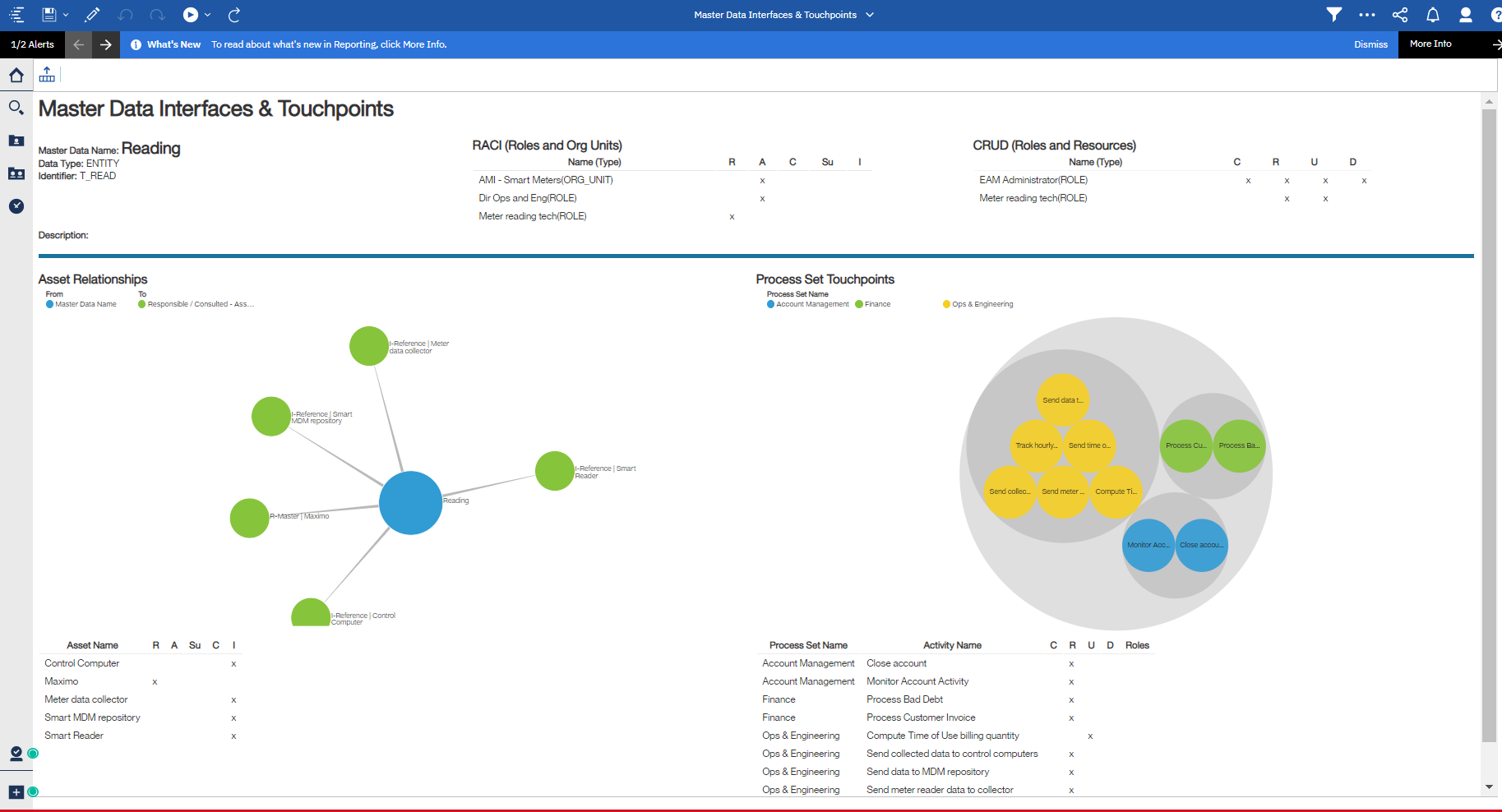The width and height of the screenshot is (1502, 812).
Task: Expand the Run options dropdown arrow
Action: coord(208,15)
